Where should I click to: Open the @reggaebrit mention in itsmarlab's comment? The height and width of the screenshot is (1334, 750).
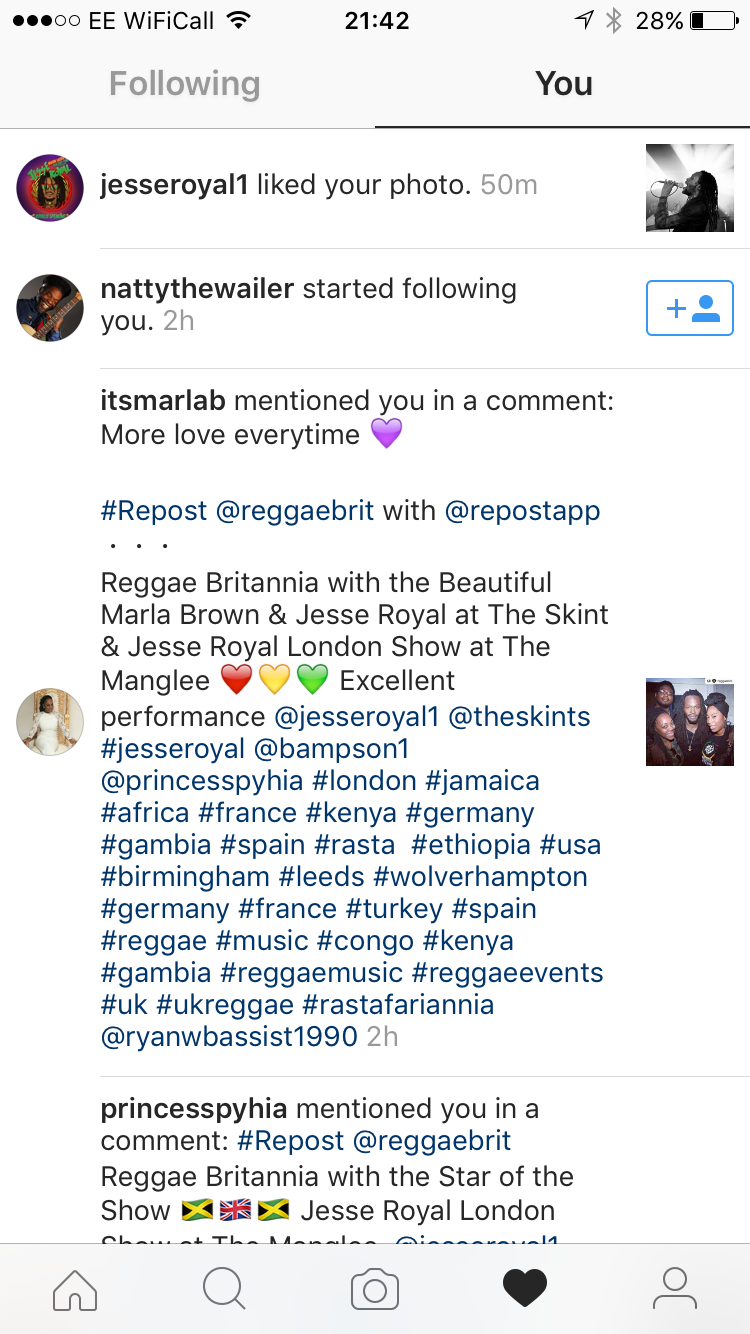pos(295,511)
